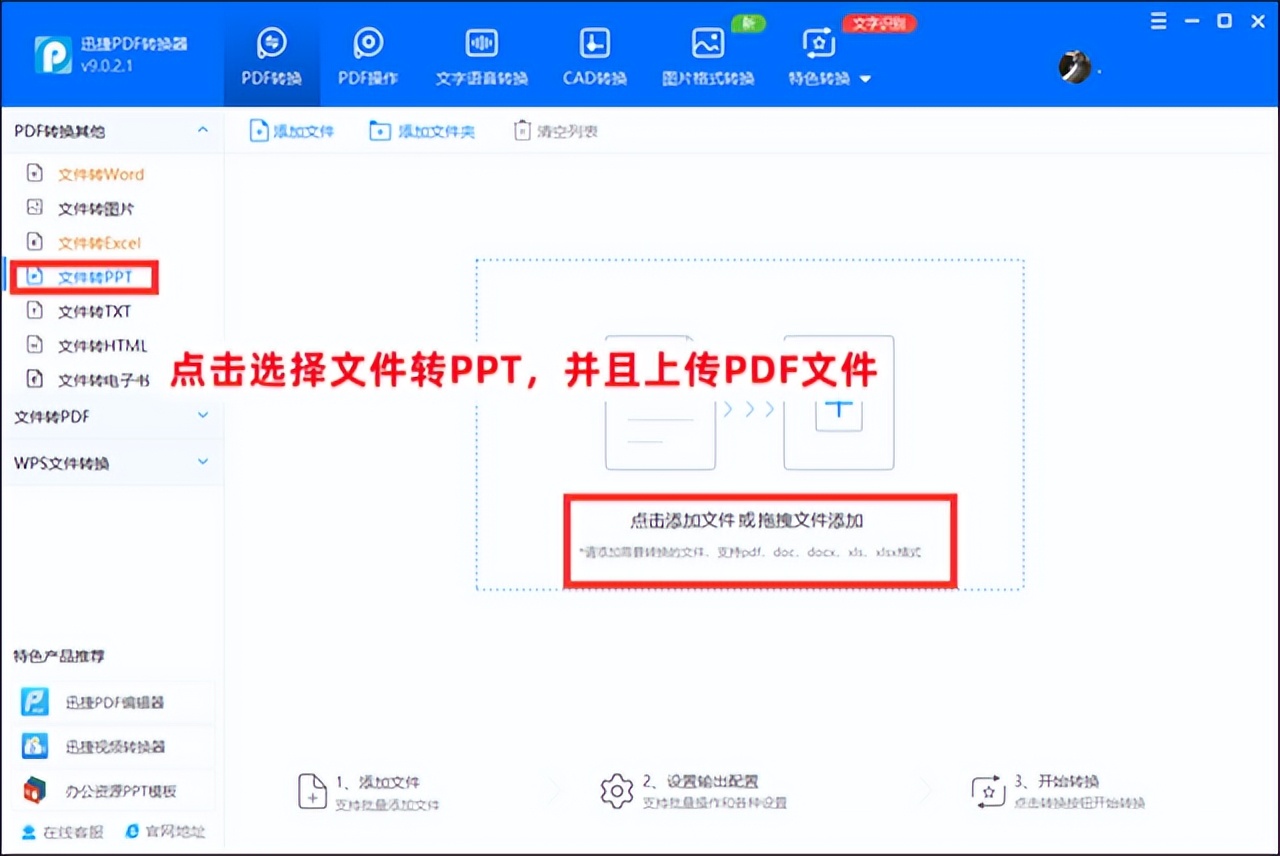This screenshot has width=1280, height=856.
Task: Click step 1 添加文件 document icon
Action: [x=313, y=791]
